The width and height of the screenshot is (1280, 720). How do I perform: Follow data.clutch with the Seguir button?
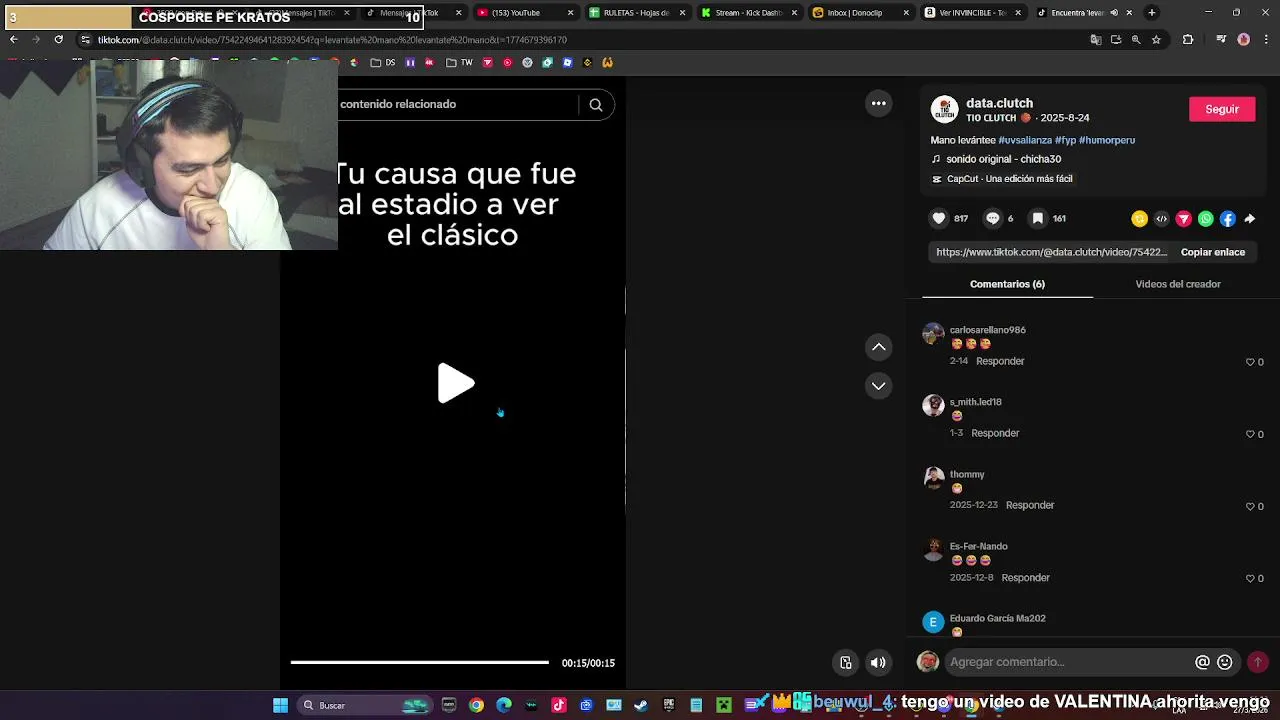point(1222,109)
